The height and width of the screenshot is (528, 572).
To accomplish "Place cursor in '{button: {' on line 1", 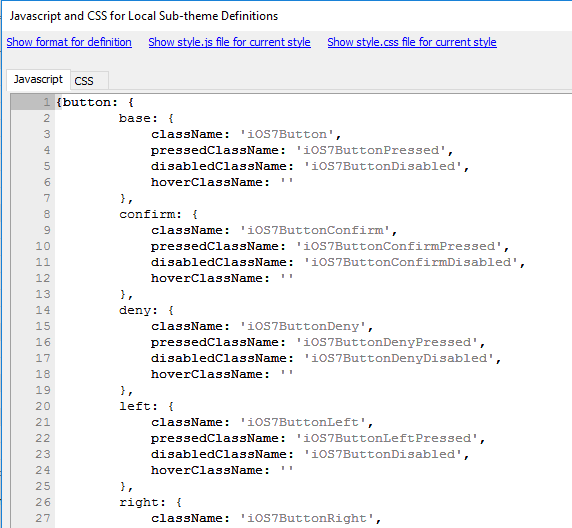I will pyautogui.click(x=95, y=102).
